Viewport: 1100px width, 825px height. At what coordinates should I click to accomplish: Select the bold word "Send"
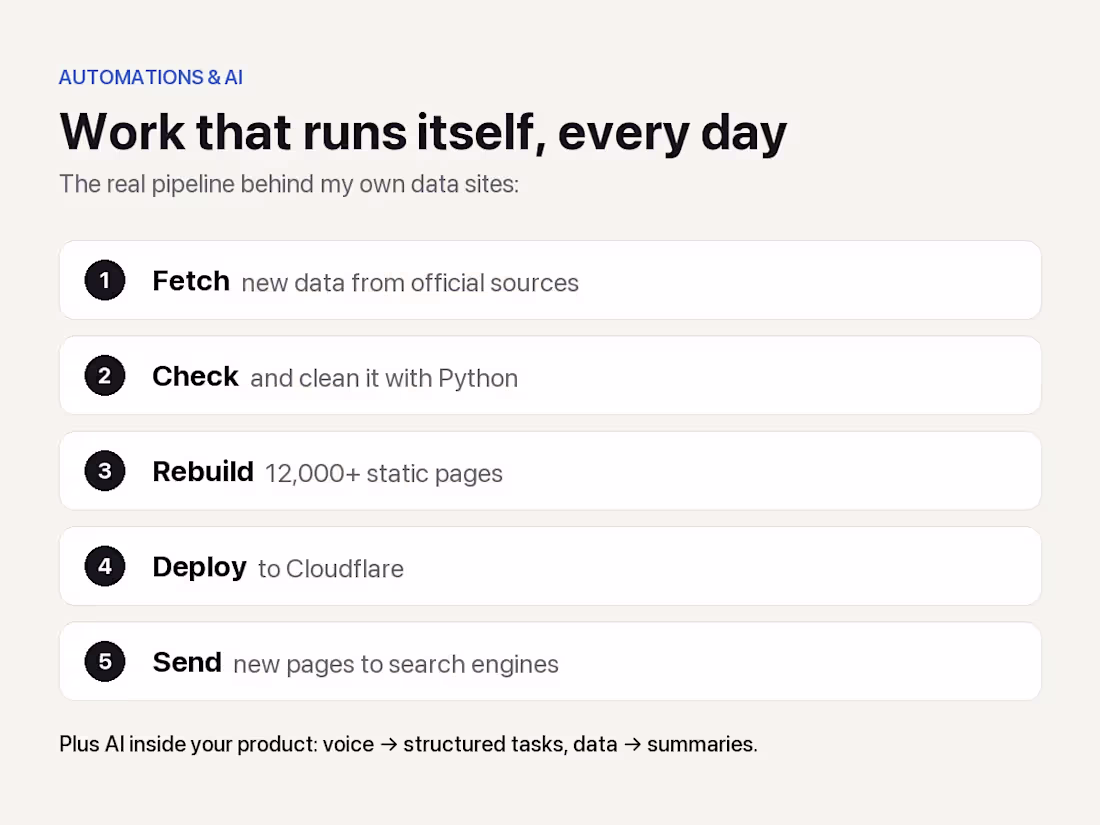tap(187, 662)
